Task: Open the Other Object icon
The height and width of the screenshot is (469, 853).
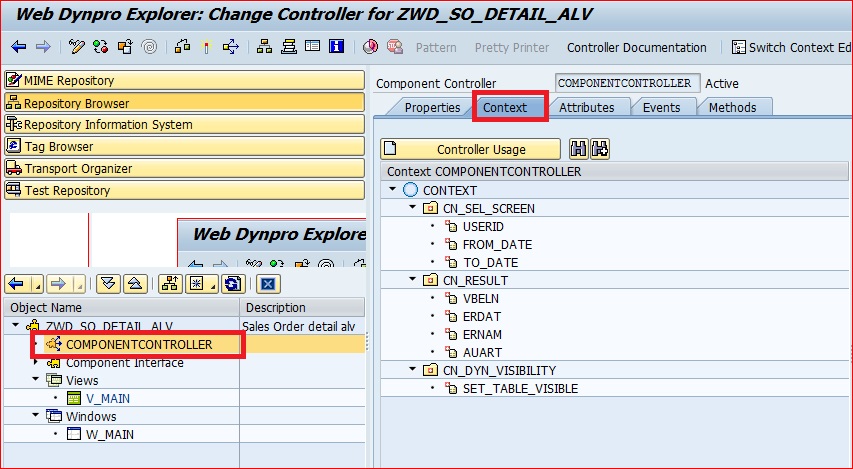Action: (125, 47)
